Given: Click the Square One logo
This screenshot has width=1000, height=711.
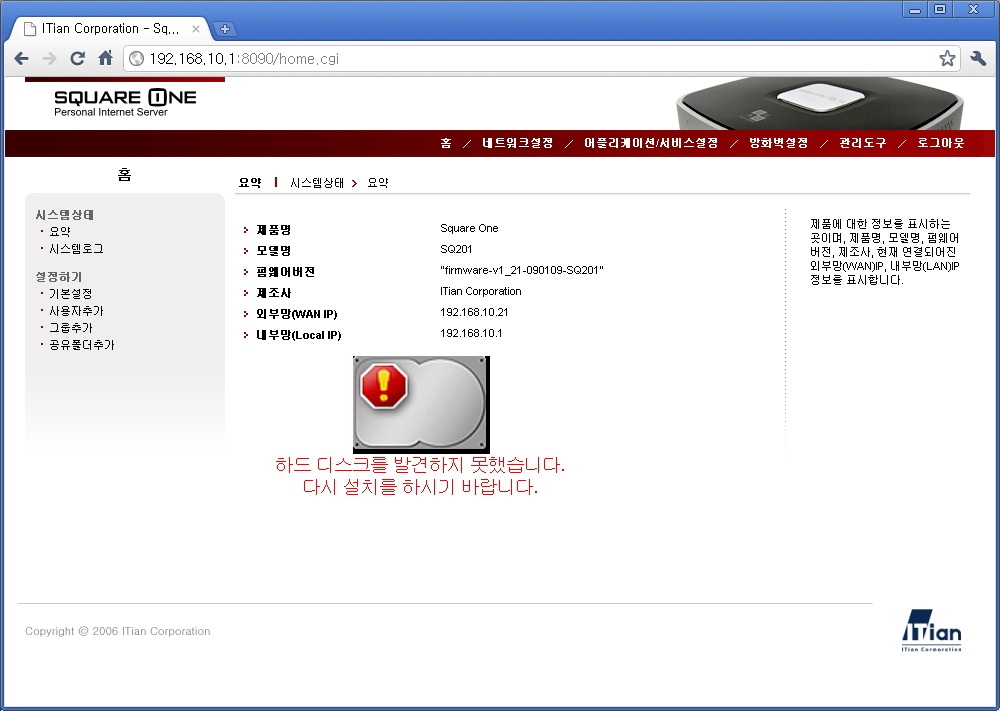Looking at the screenshot, I should [x=125, y=103].
